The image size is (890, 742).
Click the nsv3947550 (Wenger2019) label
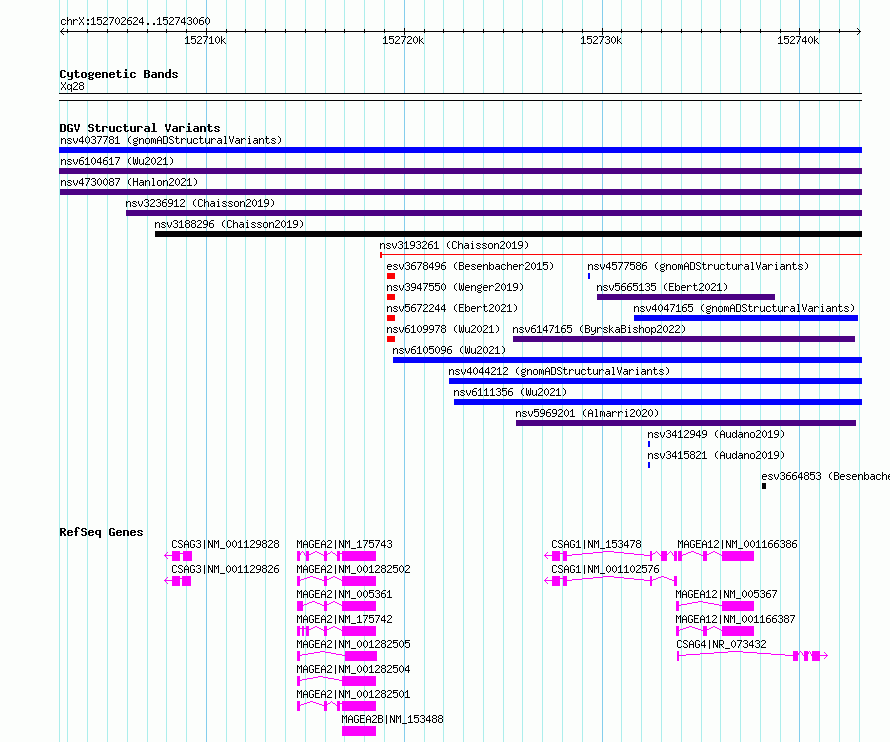pyautogui.click(x=455, y=287)
